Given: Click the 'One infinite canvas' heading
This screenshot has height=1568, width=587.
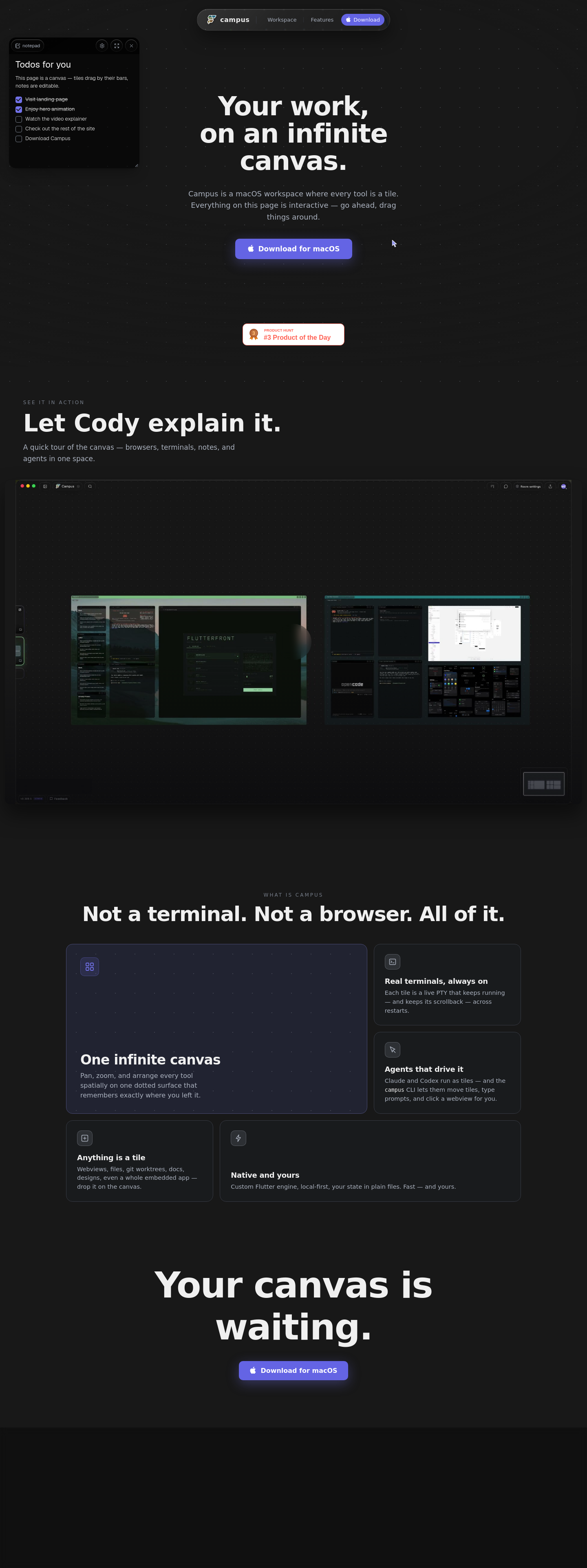Looking at the screenshot, I should coord(150,1060).
